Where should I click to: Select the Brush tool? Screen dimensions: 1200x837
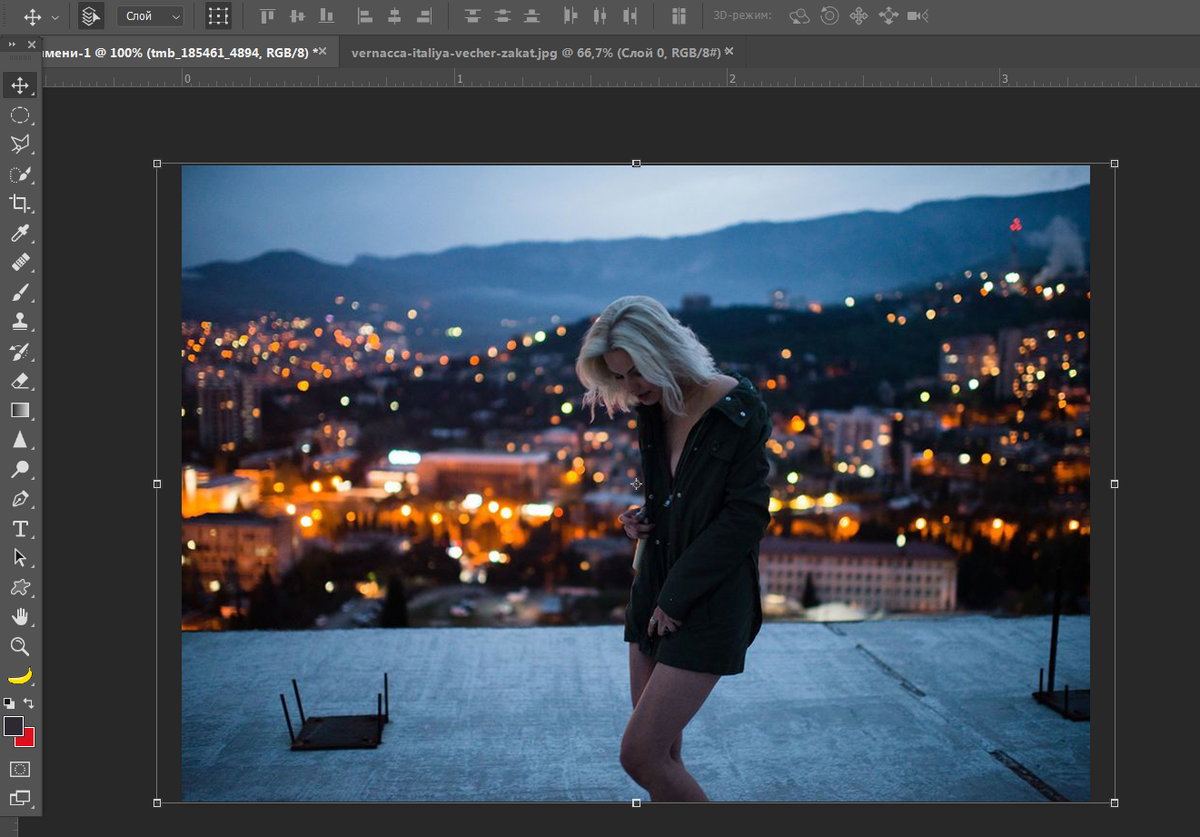[x=20, y=292]
